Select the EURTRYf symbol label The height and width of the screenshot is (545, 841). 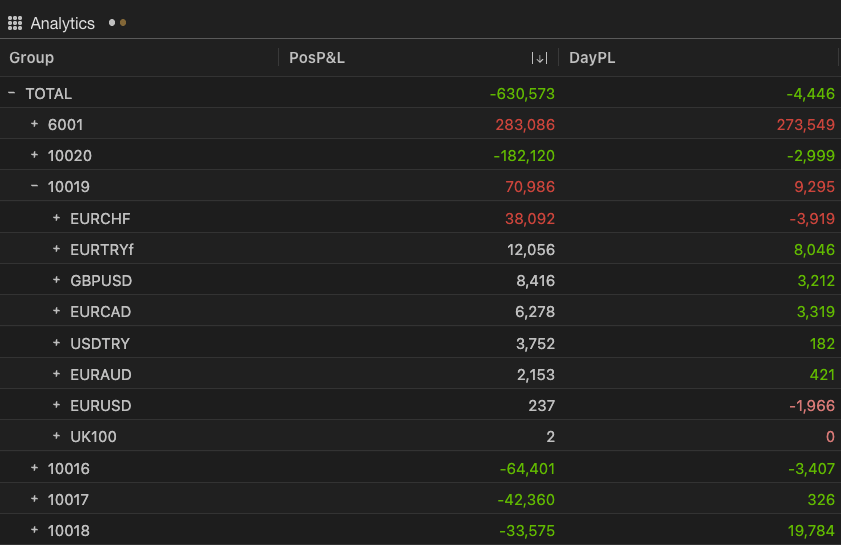click(102, 250)
